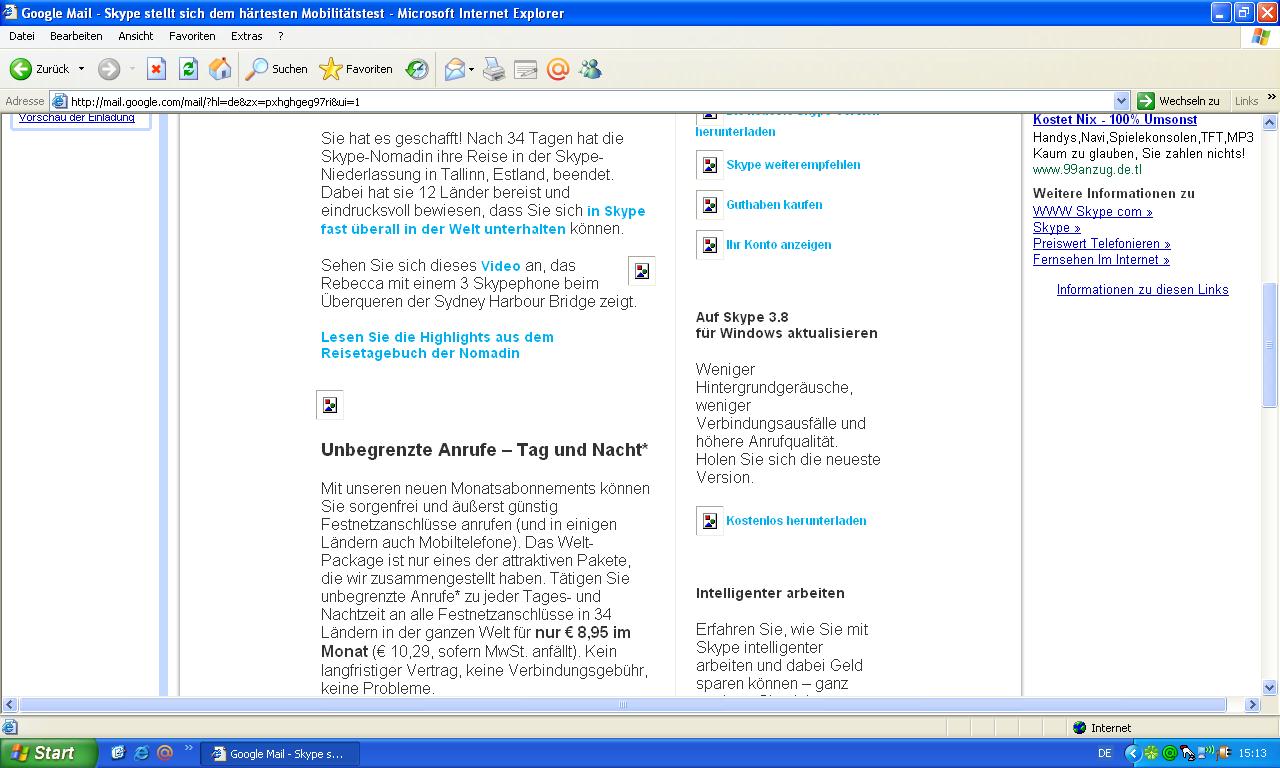Open the Suchen search pane

tap(277, 69)
